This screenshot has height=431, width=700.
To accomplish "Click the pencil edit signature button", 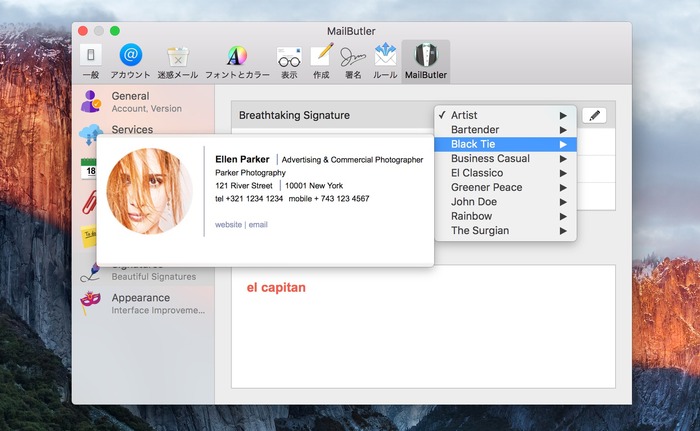I will pos(594,116).
